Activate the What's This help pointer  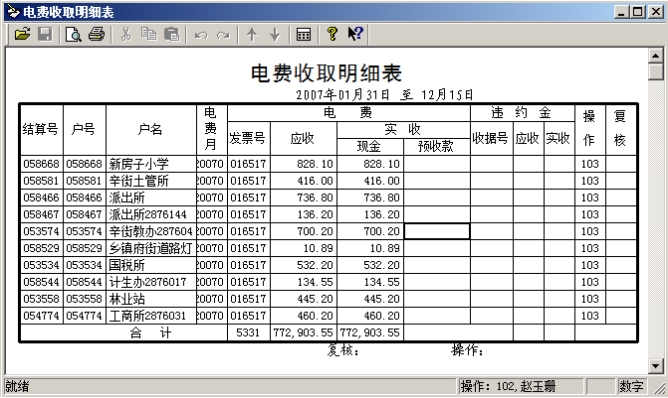[355, 34]
